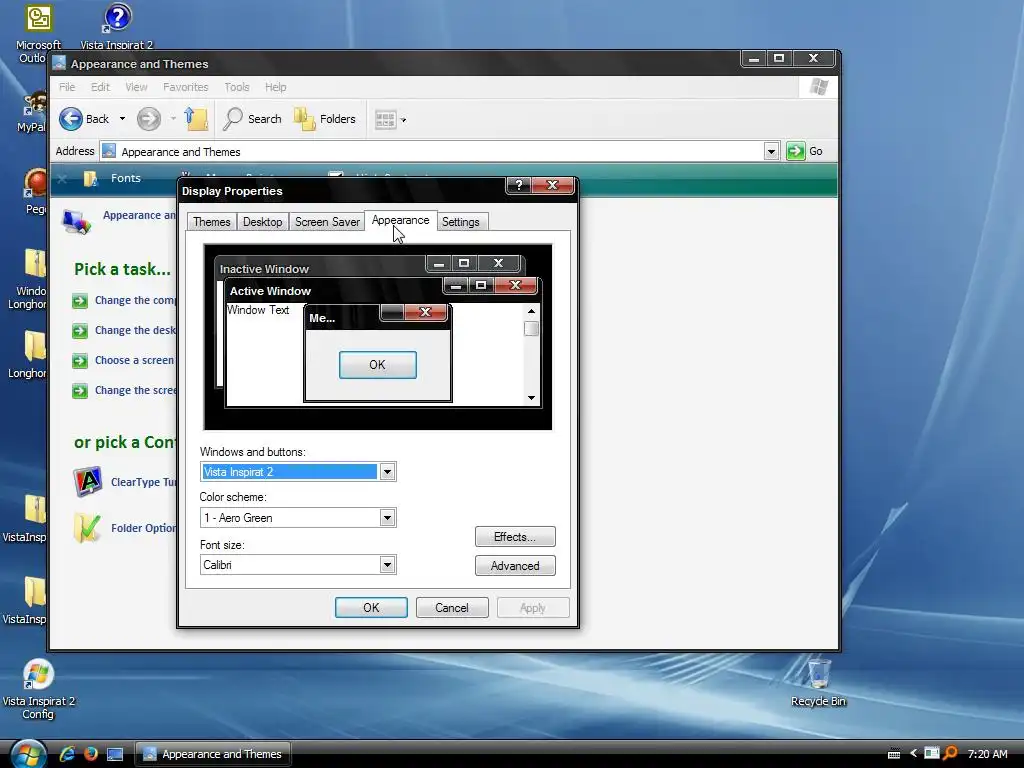Screen dimensions: 1024x768
Task: Open the View menu
Action: tap(136, 87)
